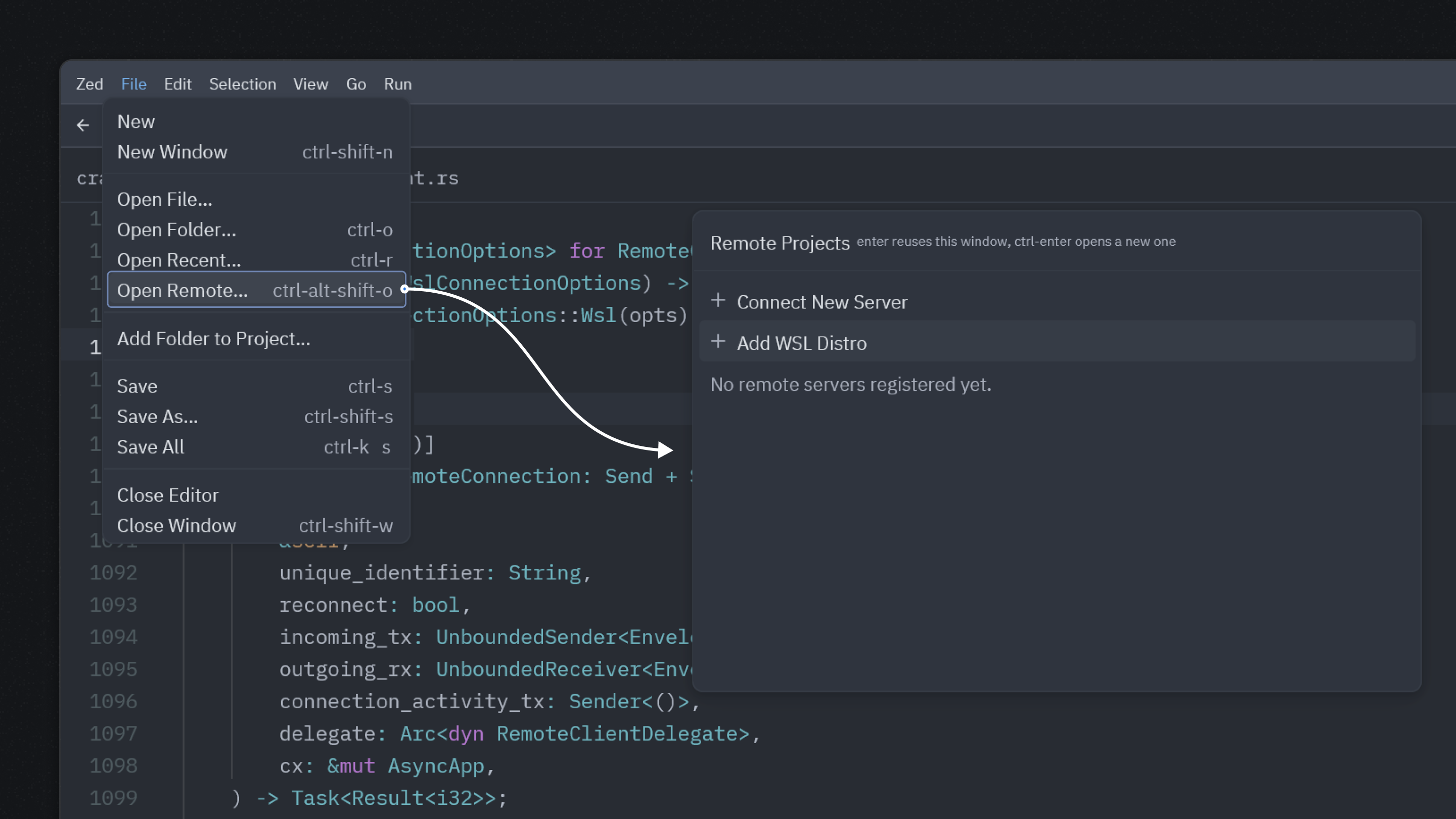
Task: Click the plus icon beside Connect New Server
Action: click(x=718, y=301)
